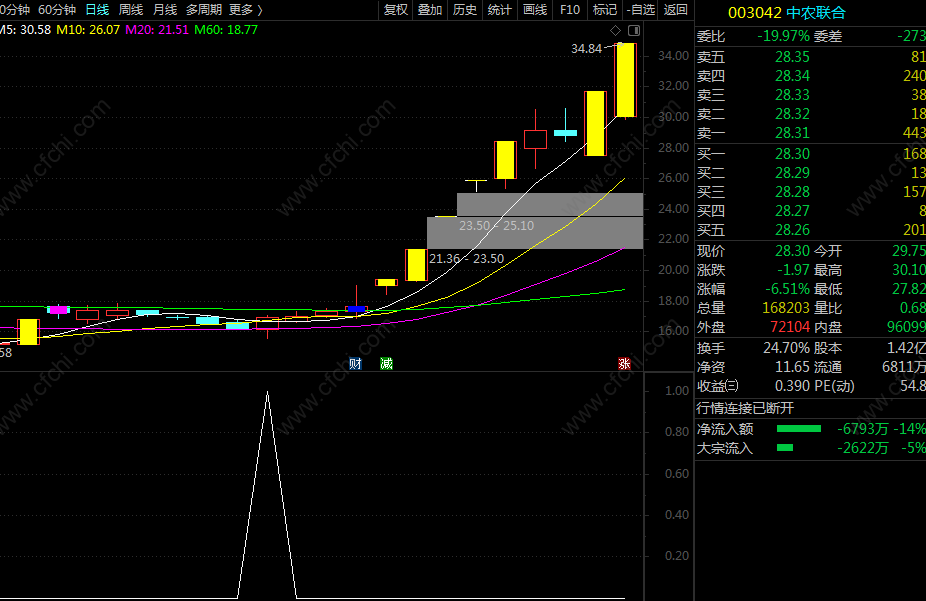
Task: Click the 换手 value 24.70%
Action: coord(786,348)
